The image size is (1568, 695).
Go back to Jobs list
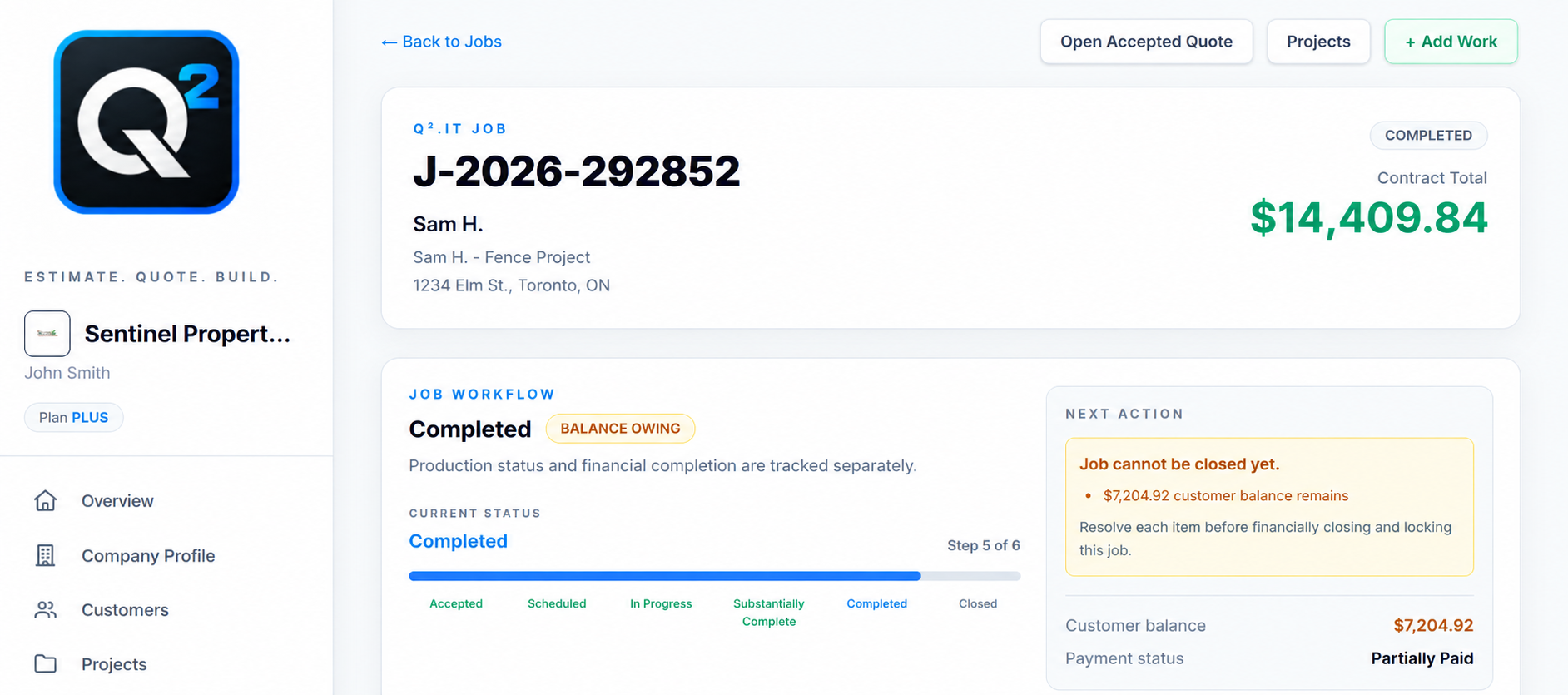(441, 42)
